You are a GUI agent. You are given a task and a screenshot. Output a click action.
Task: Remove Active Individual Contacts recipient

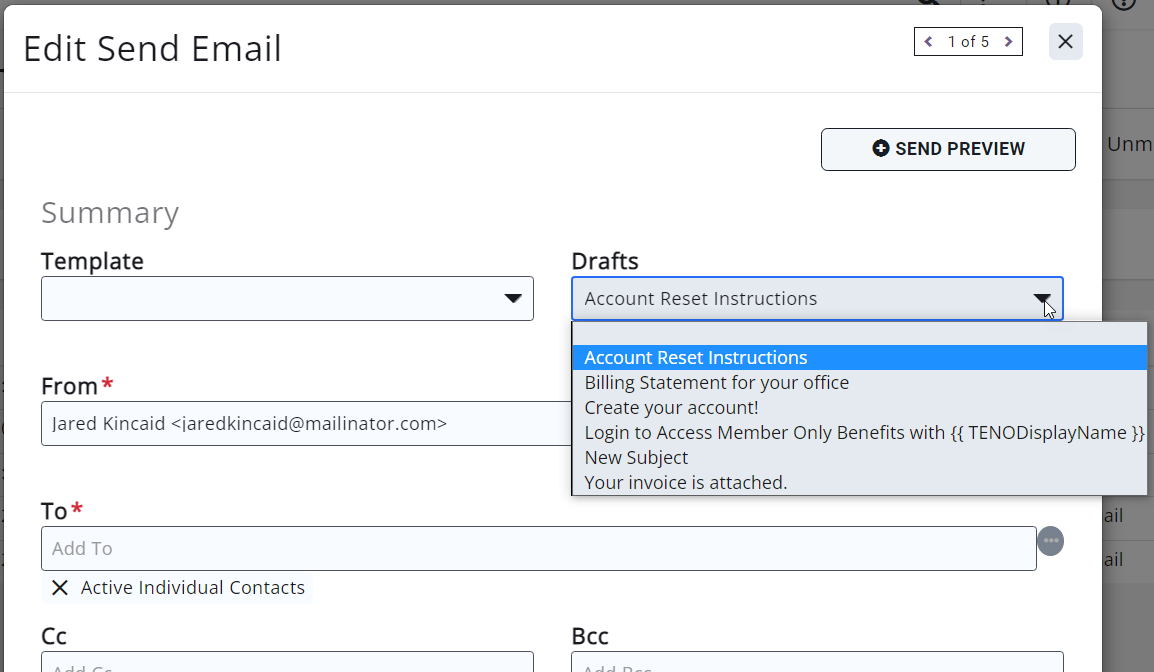tap(60, 588)
